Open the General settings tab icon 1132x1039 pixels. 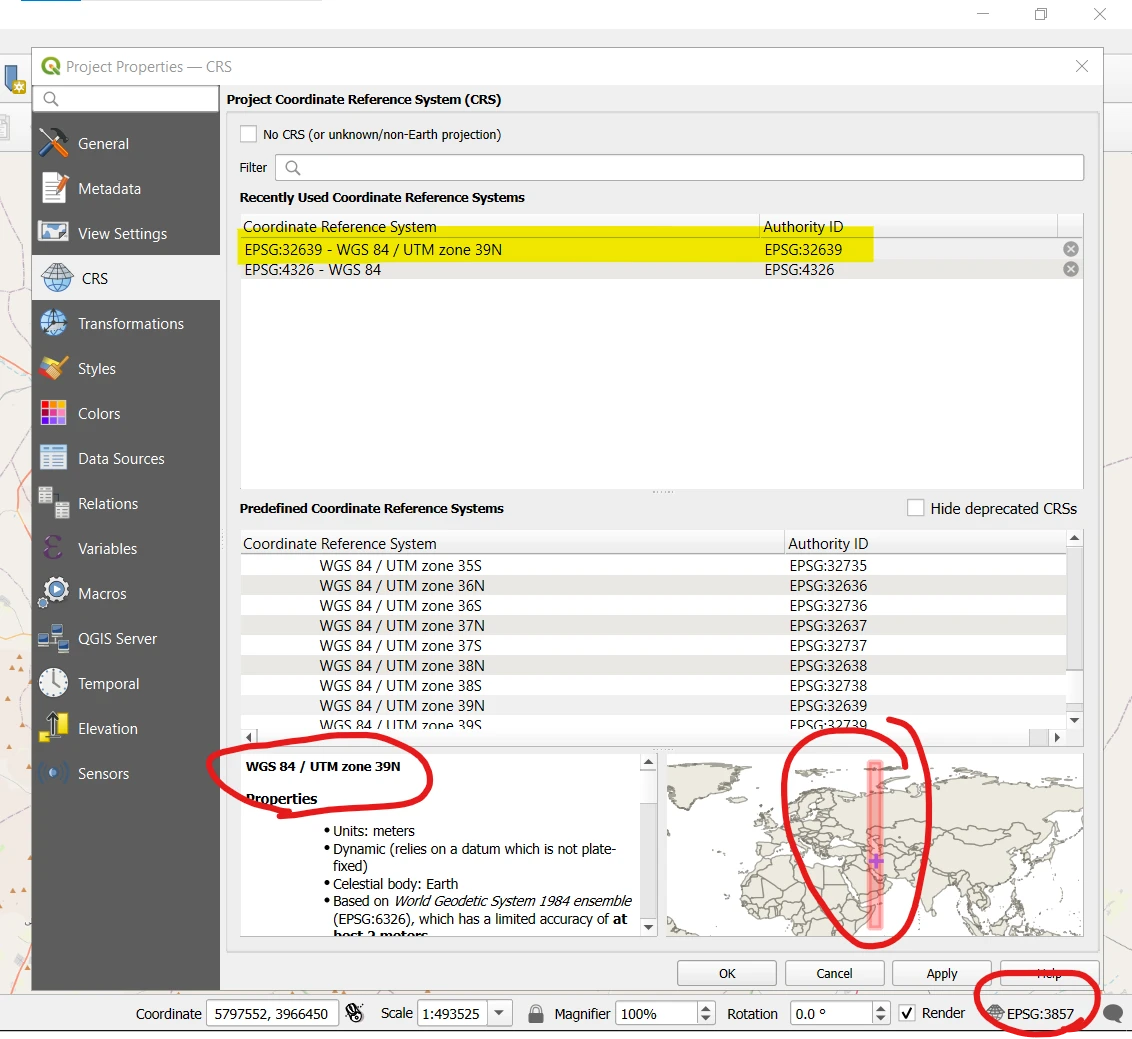point(53,143)
